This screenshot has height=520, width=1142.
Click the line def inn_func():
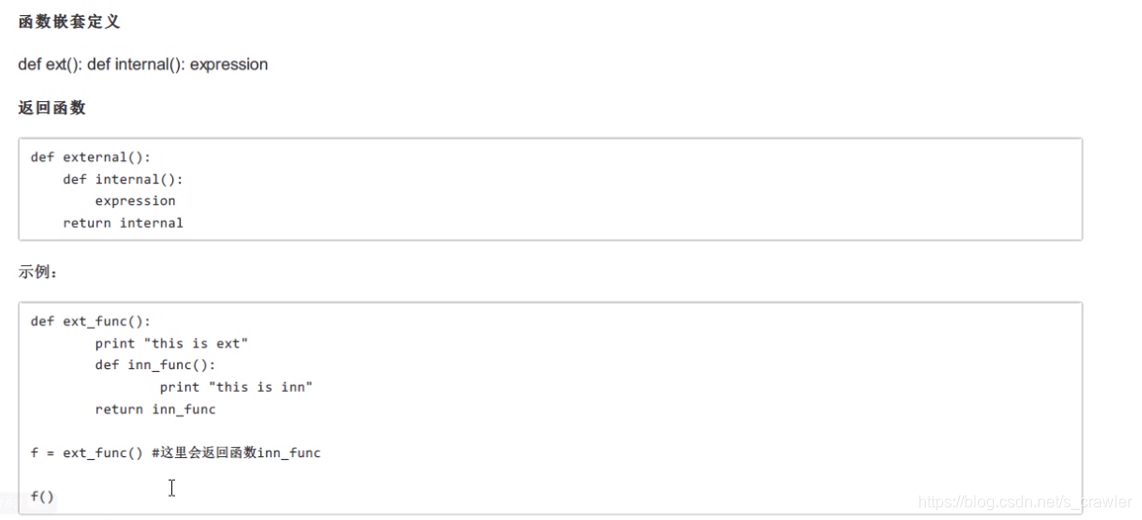coord(155,365)
